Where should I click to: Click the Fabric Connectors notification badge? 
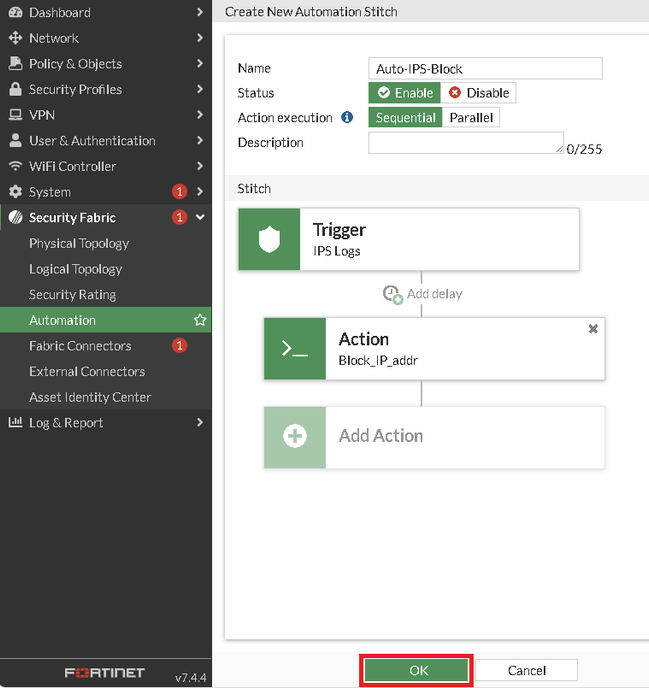tap(179, 346)
